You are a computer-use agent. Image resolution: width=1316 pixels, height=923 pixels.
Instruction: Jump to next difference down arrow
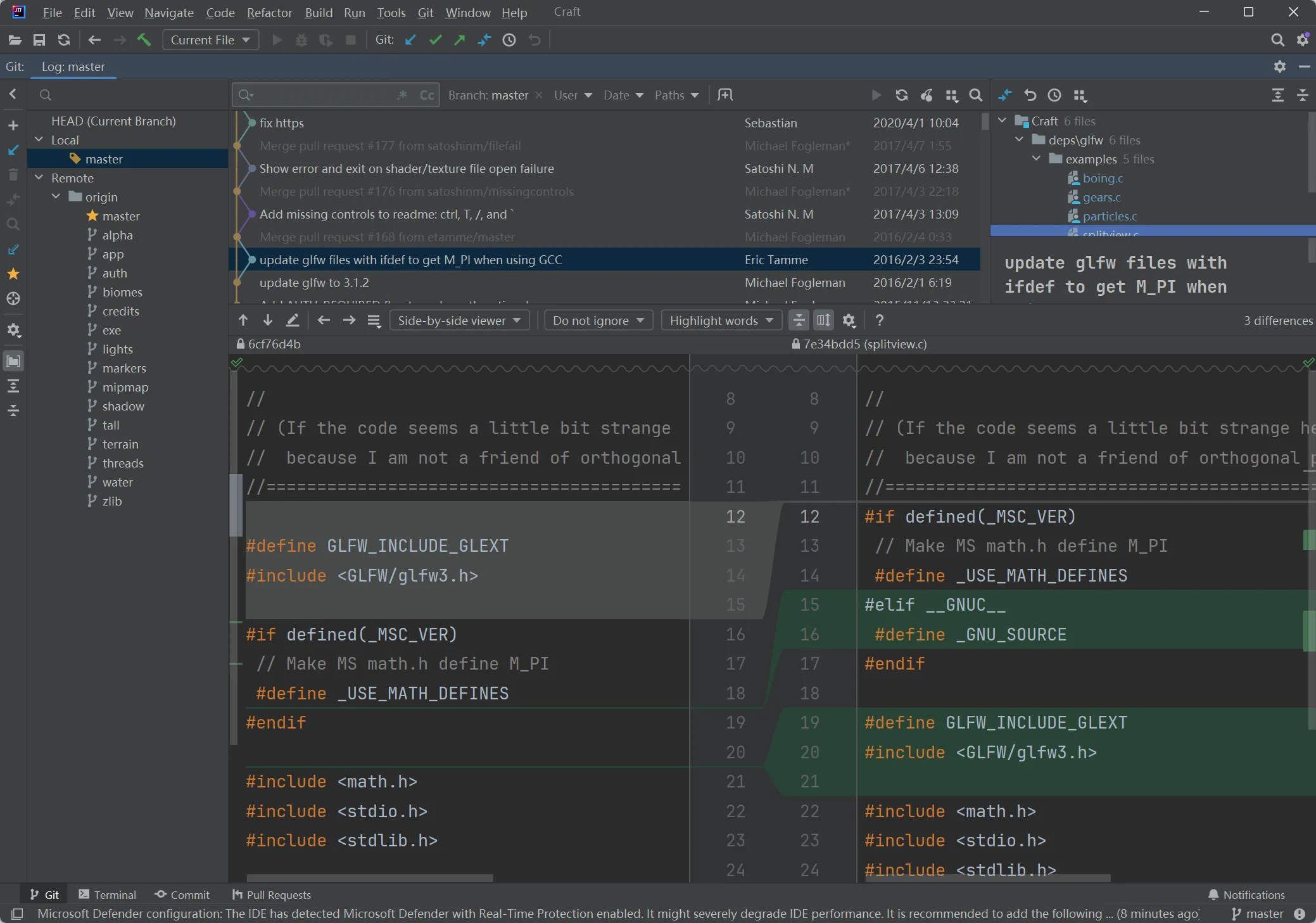coord(268,321)
